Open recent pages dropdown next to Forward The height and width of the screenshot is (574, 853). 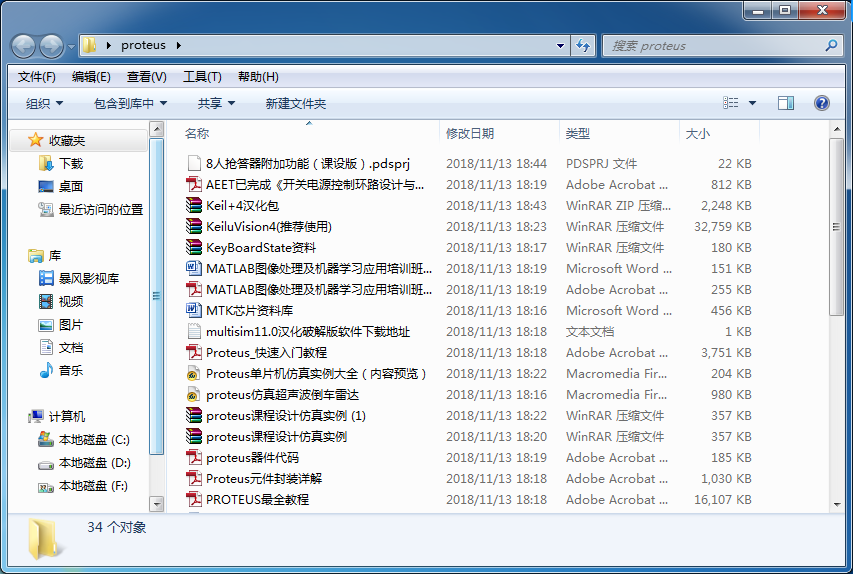click(x=71, y=47)
